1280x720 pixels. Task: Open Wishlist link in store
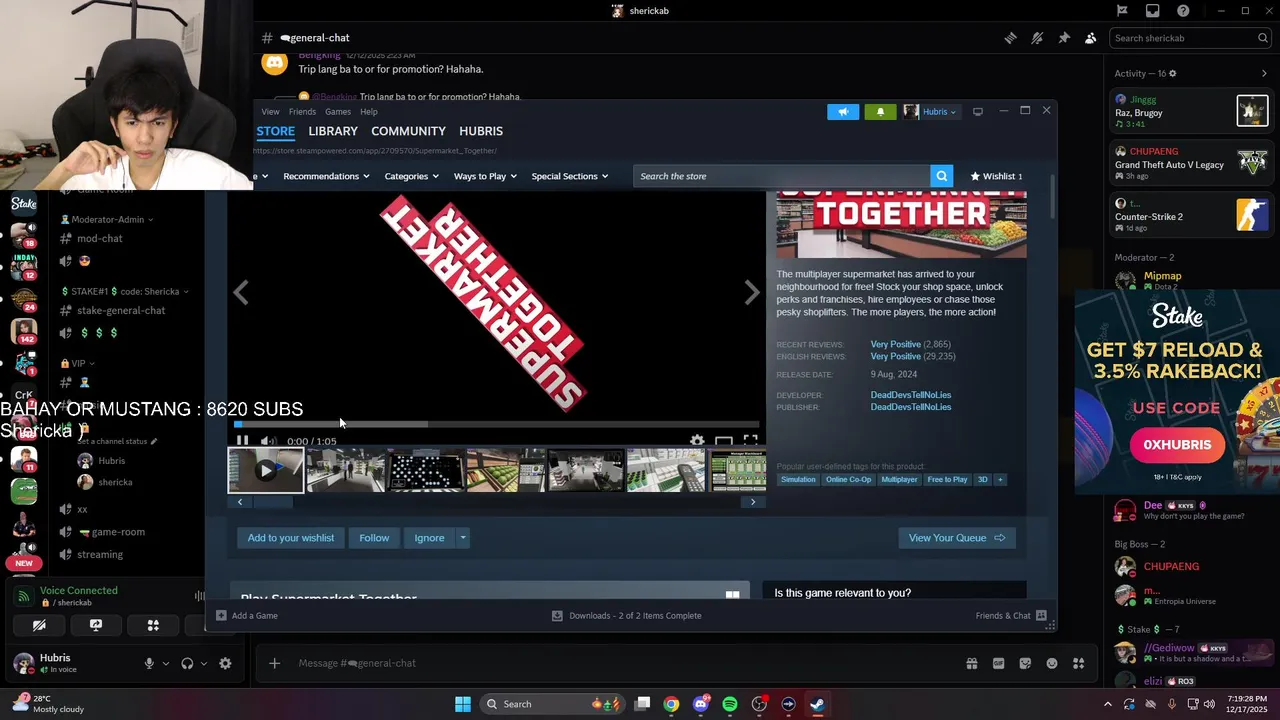click(996, 176)
